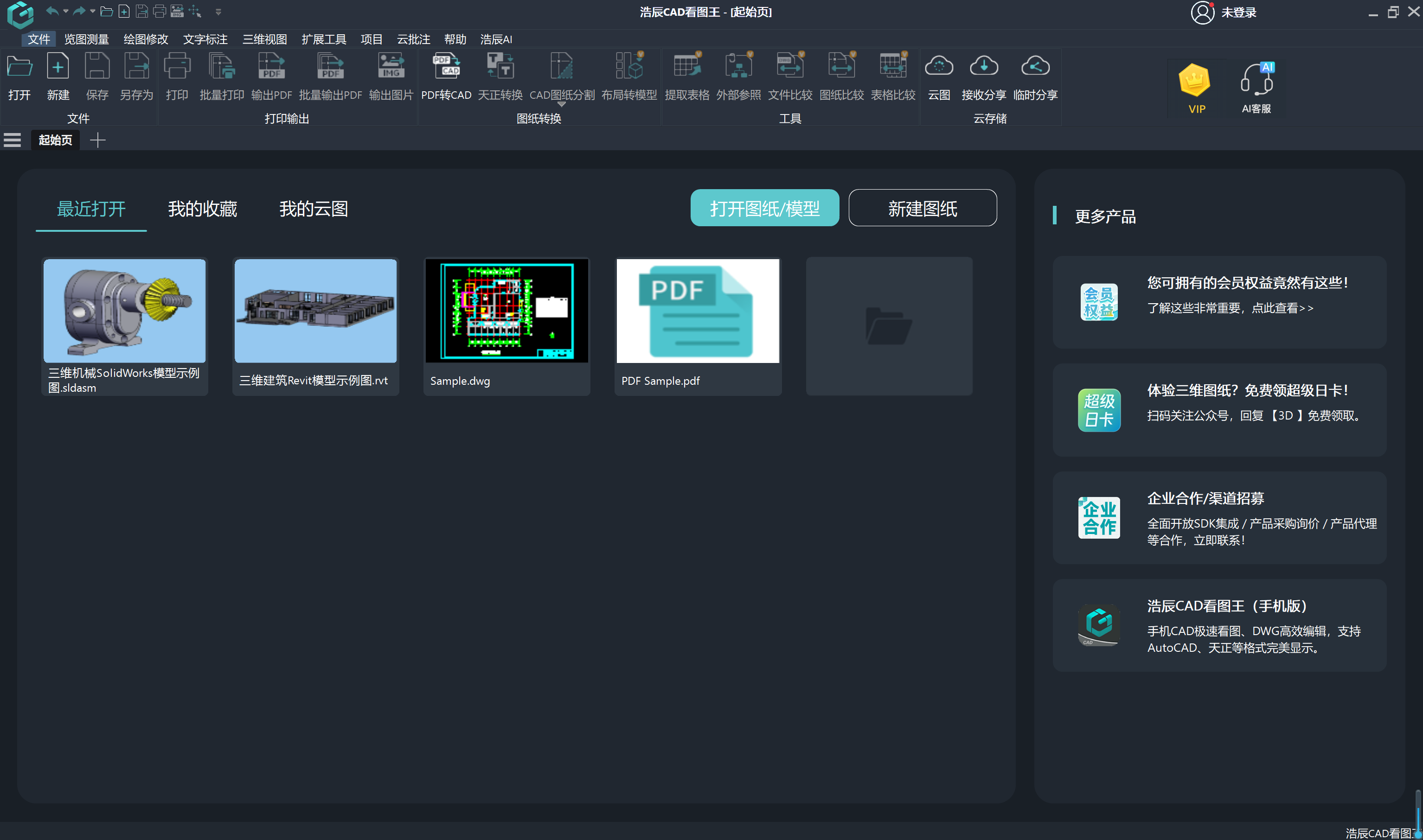1423x840 pixels.
Task: Switch to the 扩展工具 ribbon tab
Action: click(324, 39)
